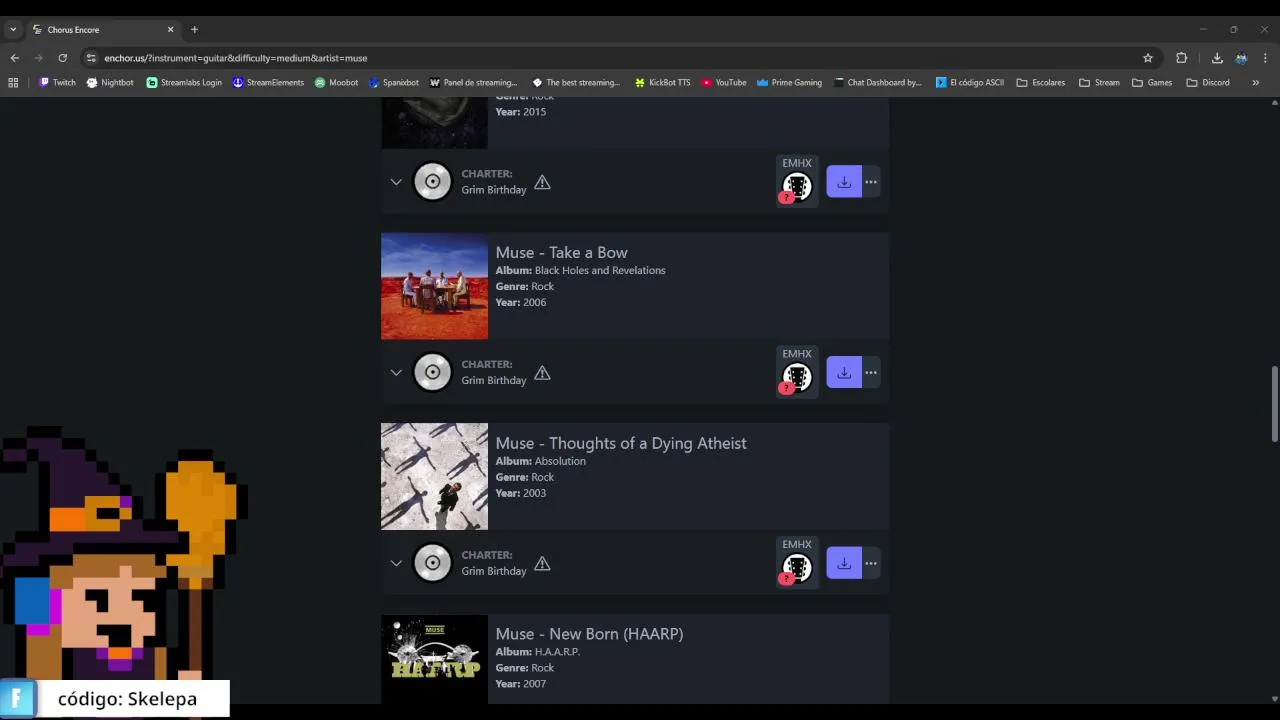Open the Spanixbot bookmark

[x=394, y=83]
